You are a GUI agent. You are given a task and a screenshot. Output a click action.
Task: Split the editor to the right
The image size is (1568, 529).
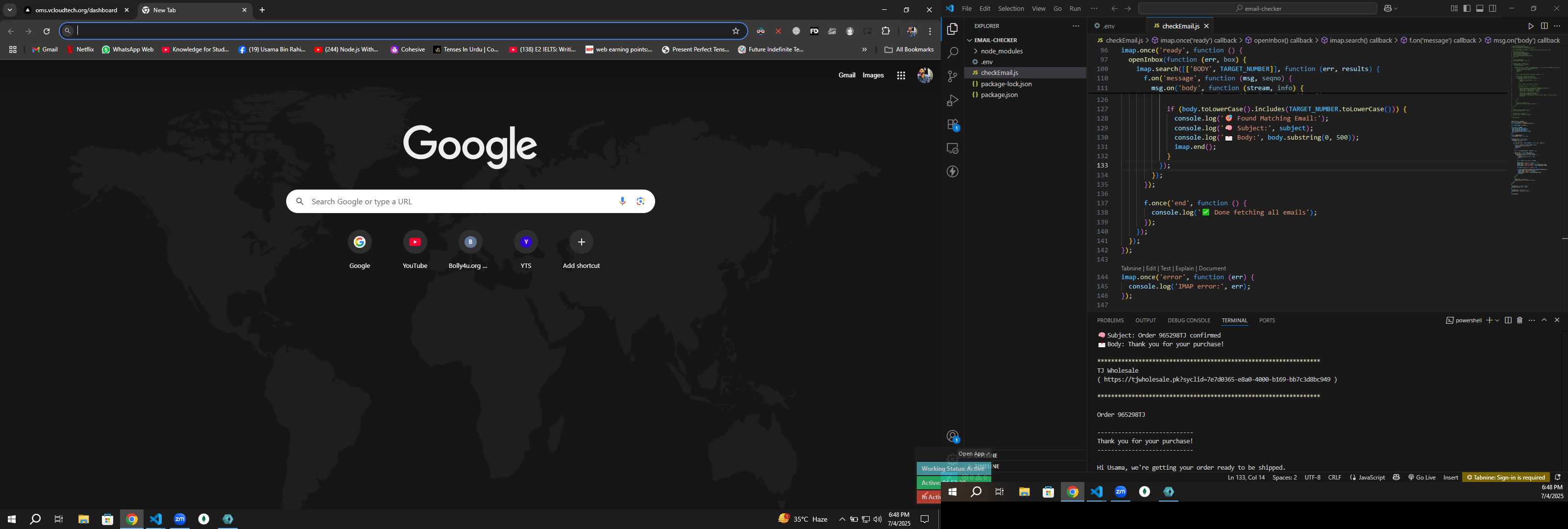point(1544,26)
